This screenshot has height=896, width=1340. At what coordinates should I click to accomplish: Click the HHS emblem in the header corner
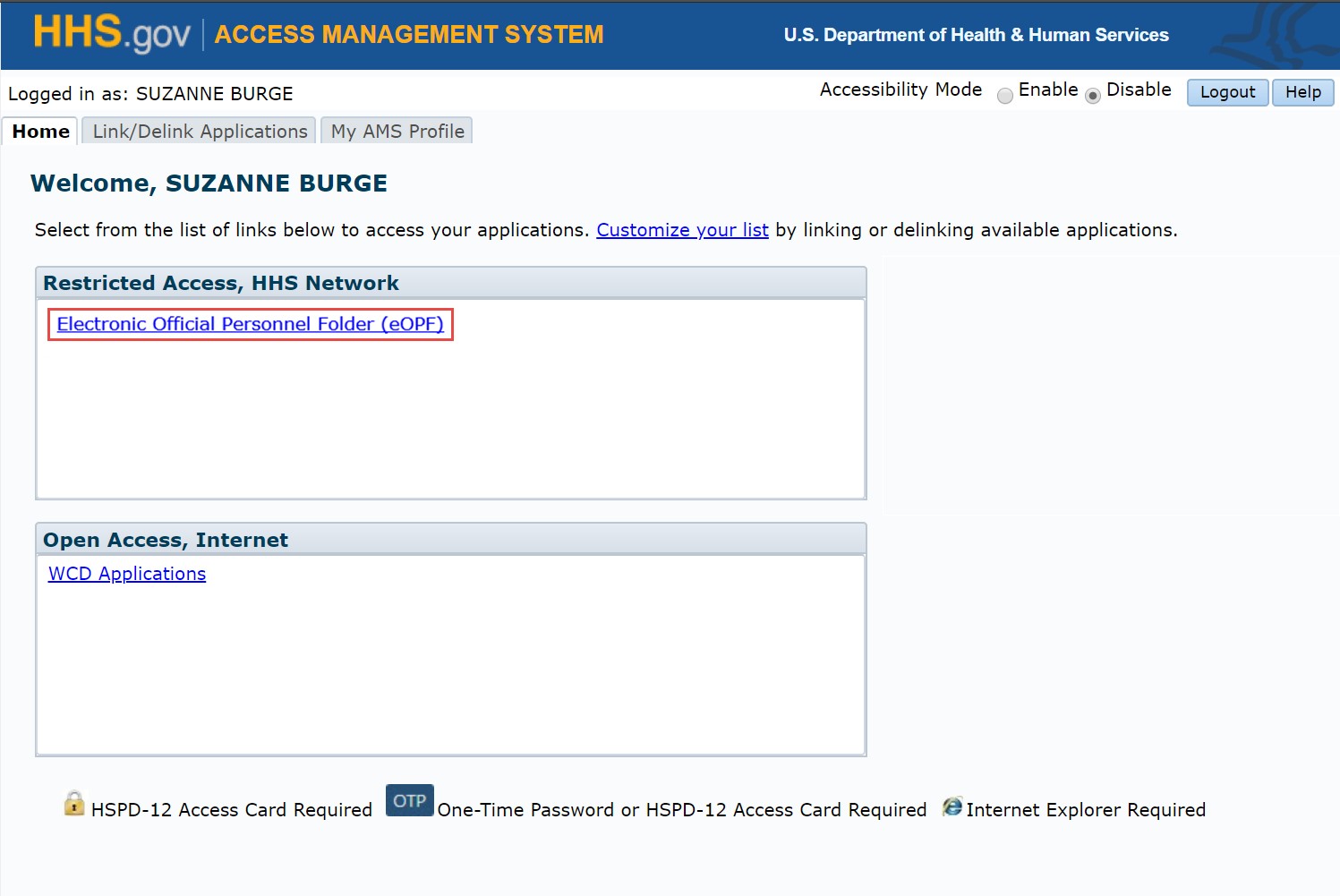point(1280,34)
